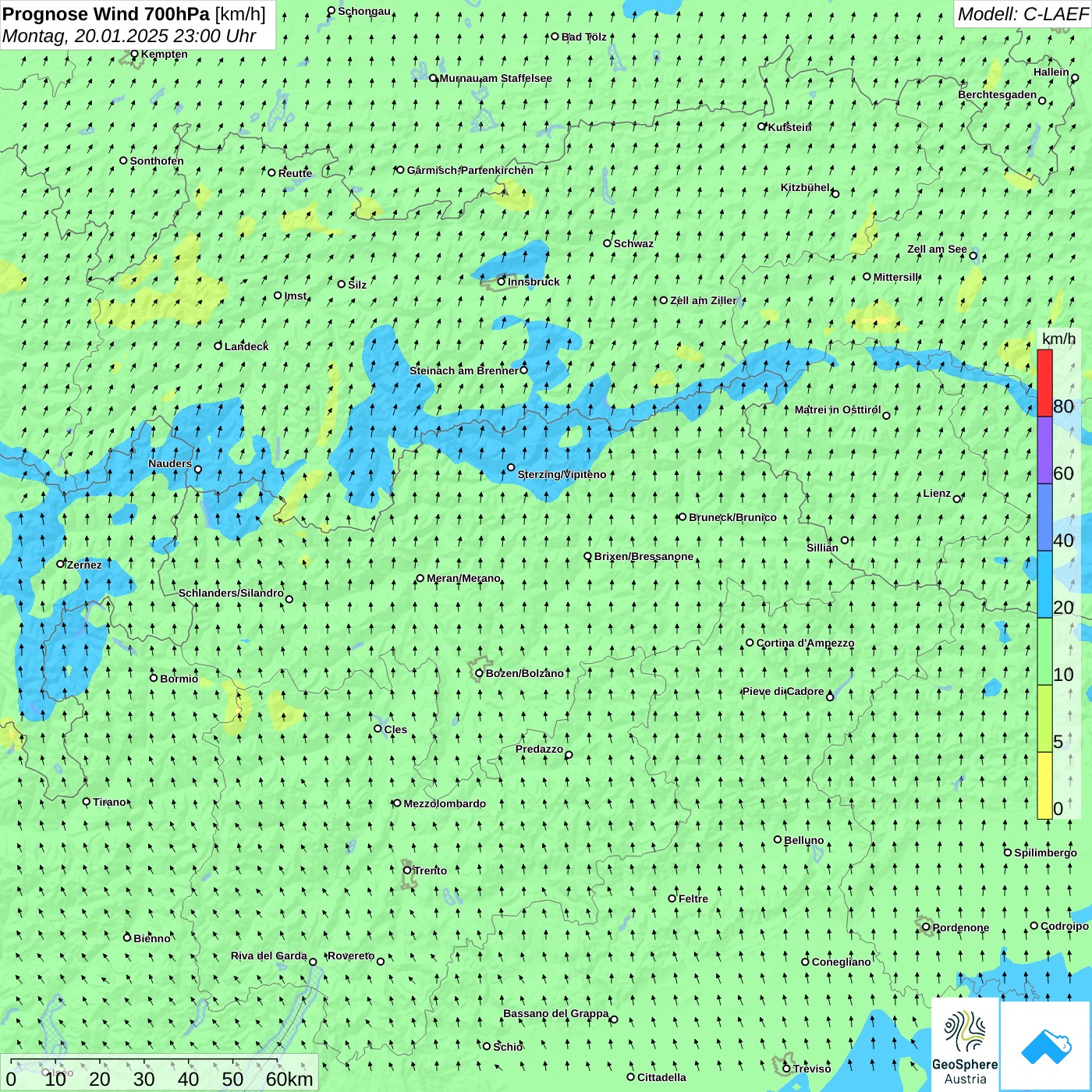Viewport: 1092px width, 1092px height.
Task: Click the Trento city marker
Action: click(407, 870)
